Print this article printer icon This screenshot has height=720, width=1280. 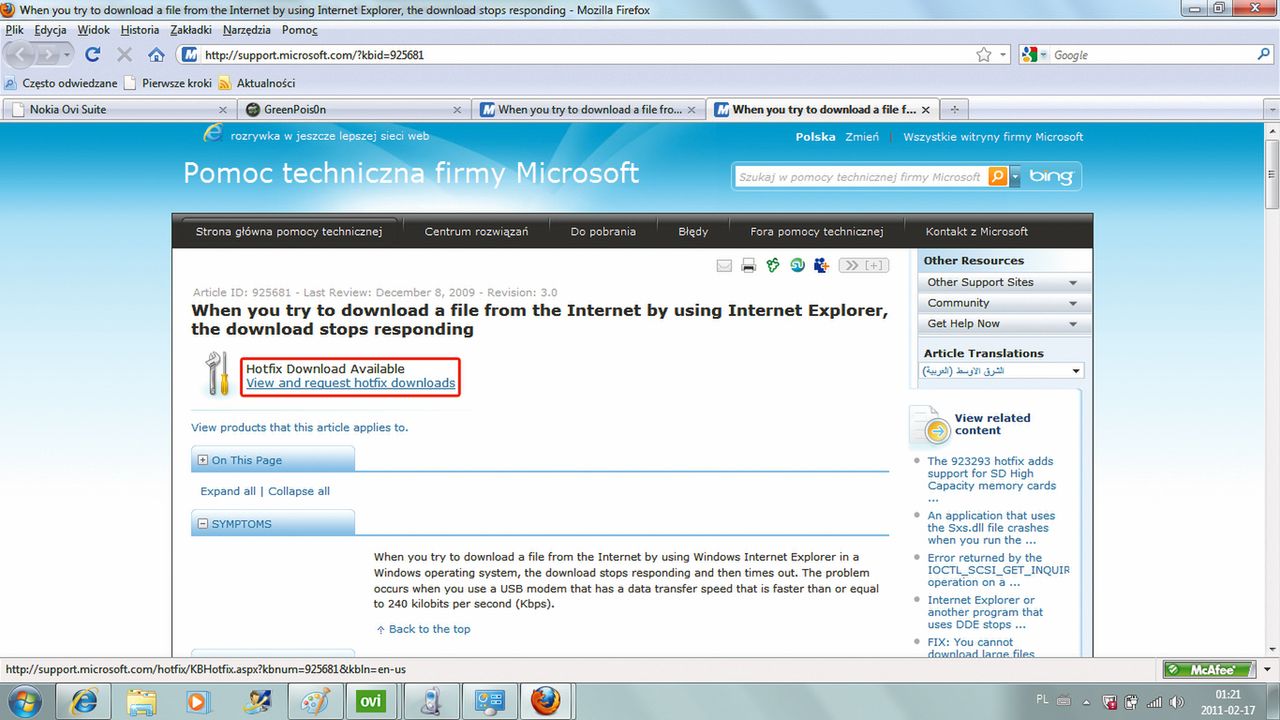pyautogui.click(x=749, y=265)
